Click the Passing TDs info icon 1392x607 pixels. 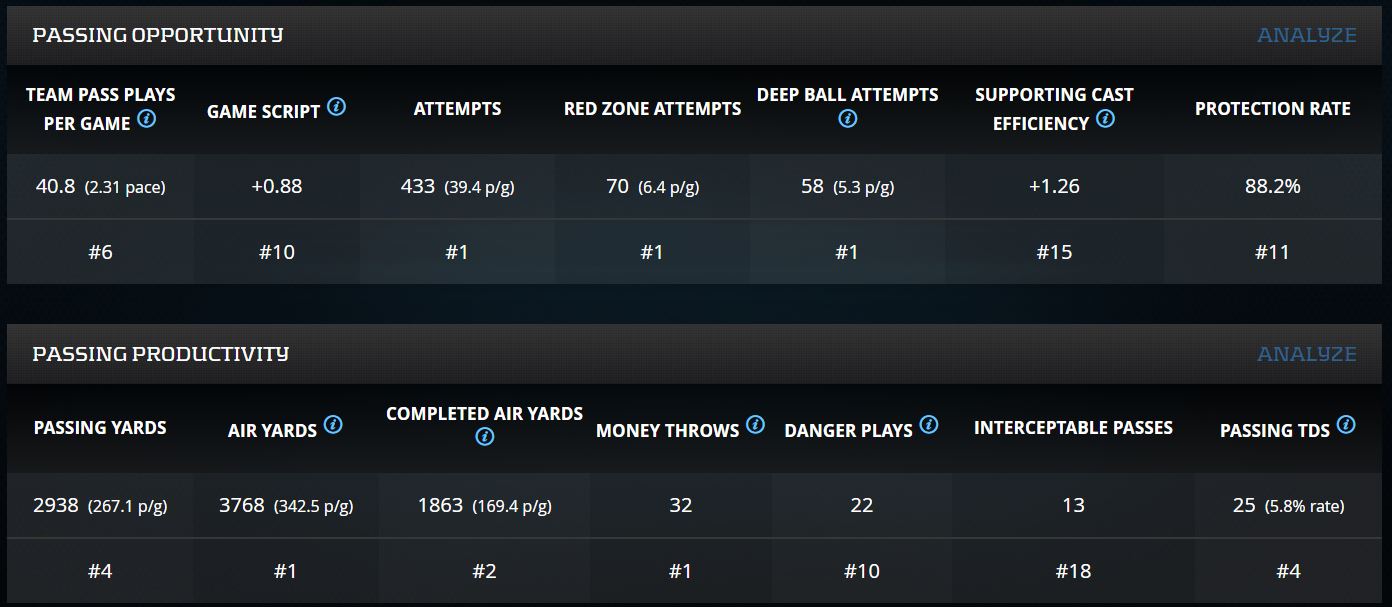pos(1346,426)
